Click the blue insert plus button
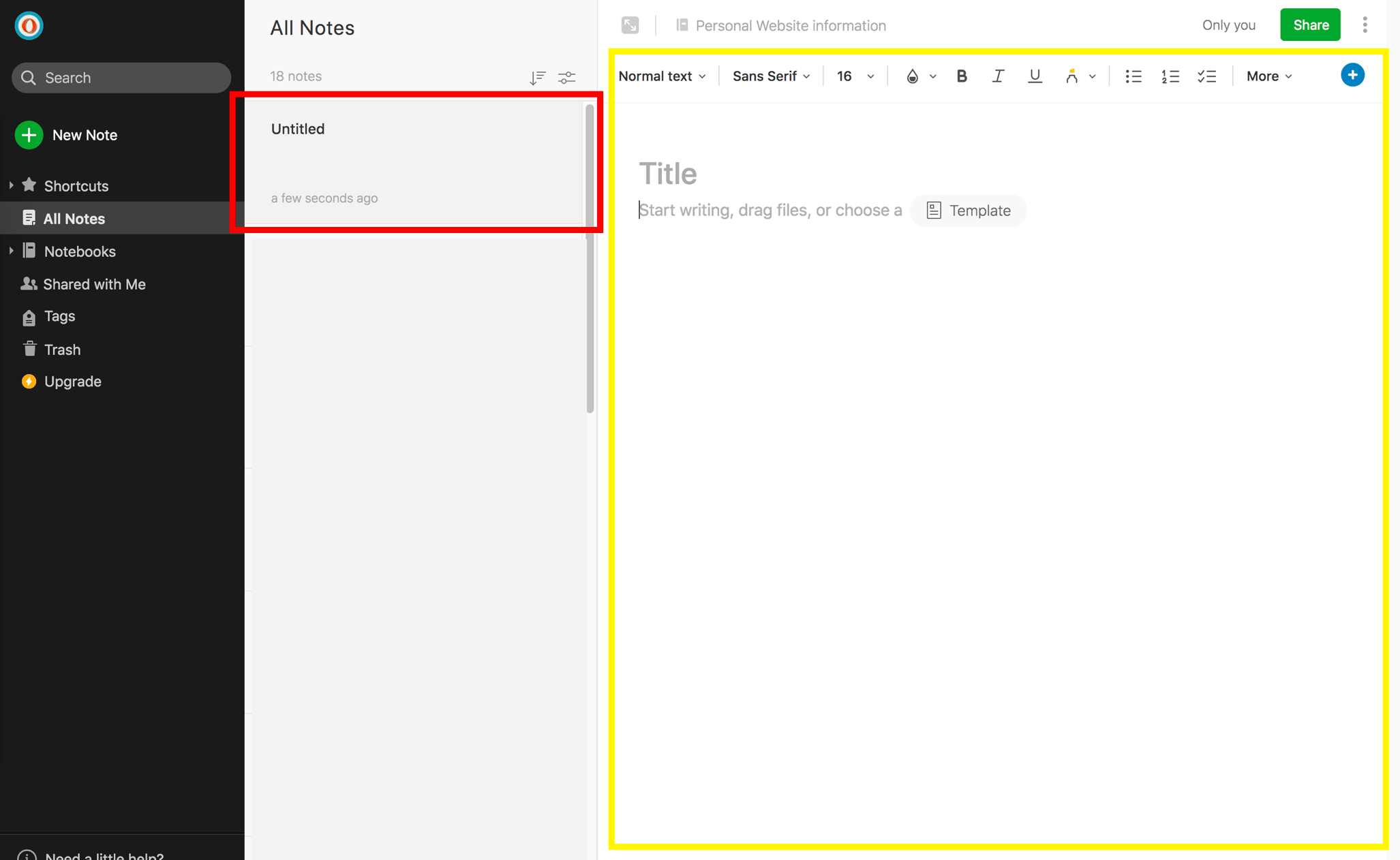 click(1352, 75)
